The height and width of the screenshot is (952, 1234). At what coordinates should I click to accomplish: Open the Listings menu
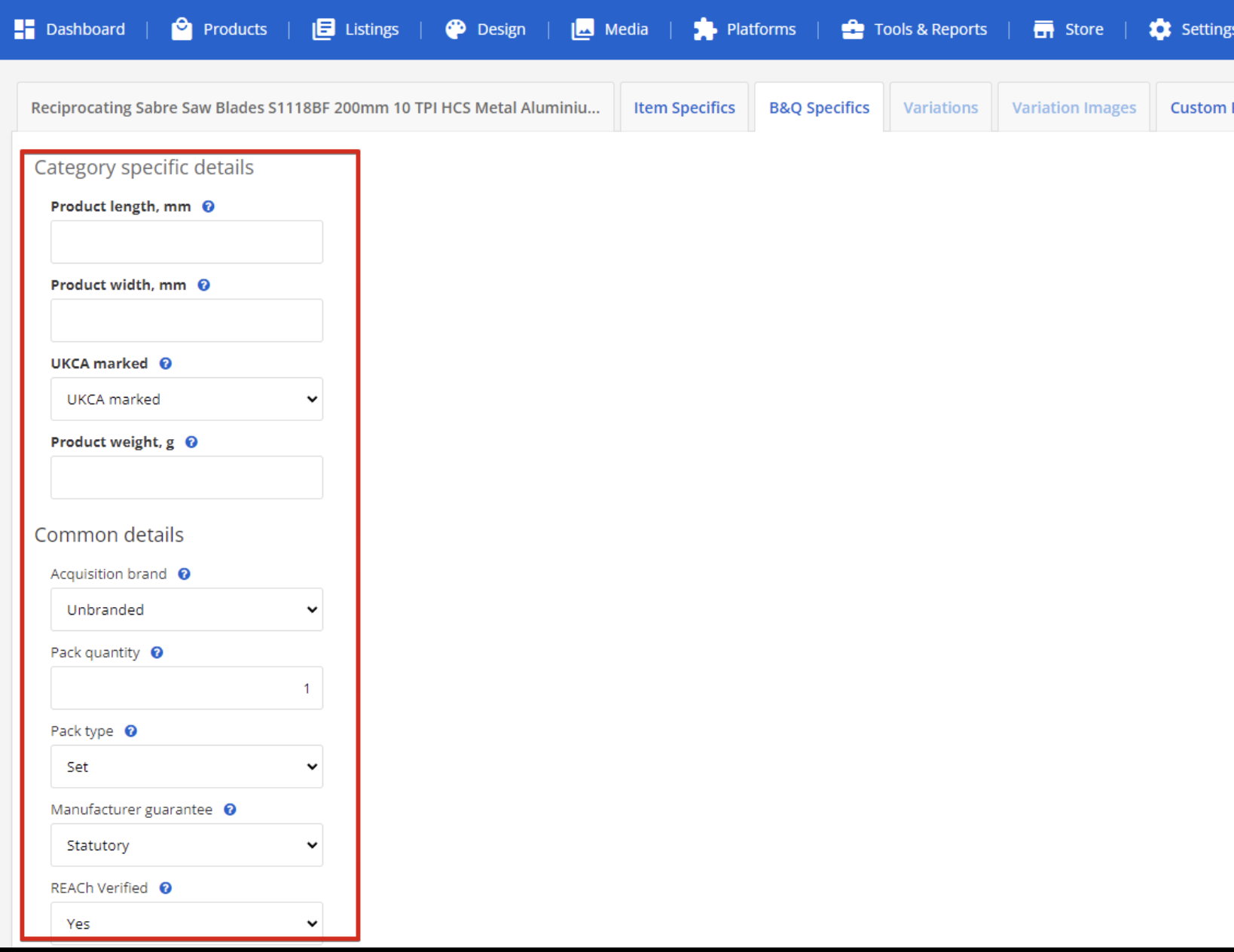point(356,29)
